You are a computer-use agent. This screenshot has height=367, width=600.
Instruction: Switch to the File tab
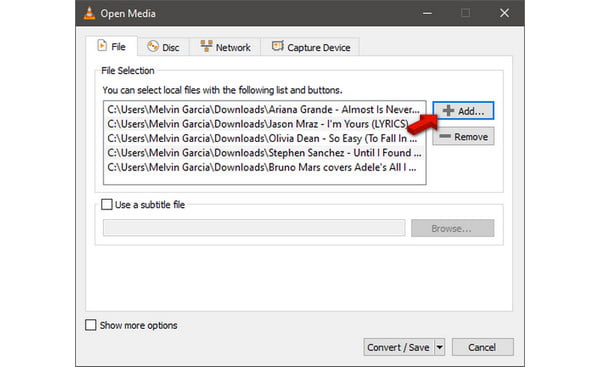111,47
